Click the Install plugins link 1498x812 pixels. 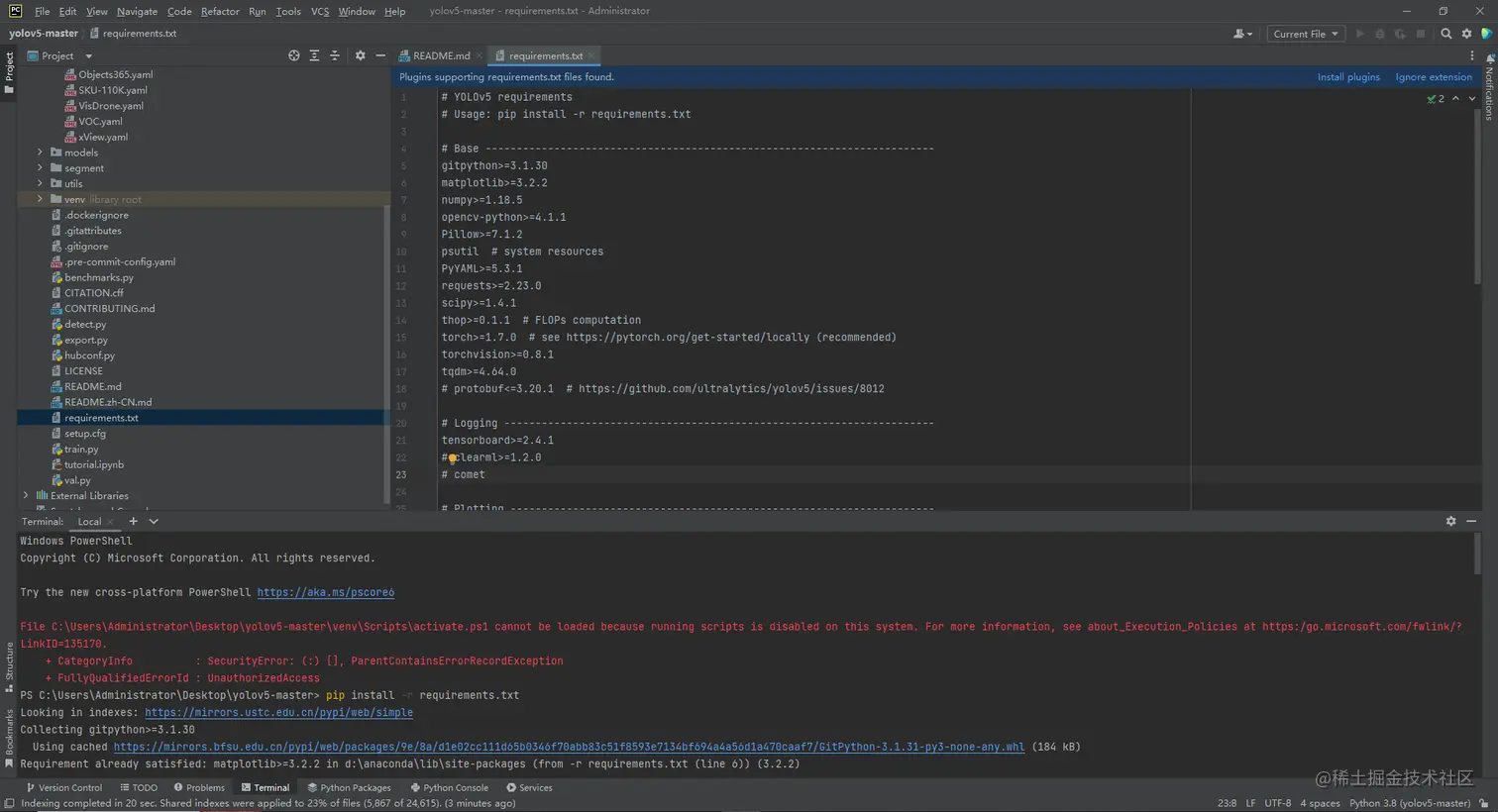[1348, 77]
